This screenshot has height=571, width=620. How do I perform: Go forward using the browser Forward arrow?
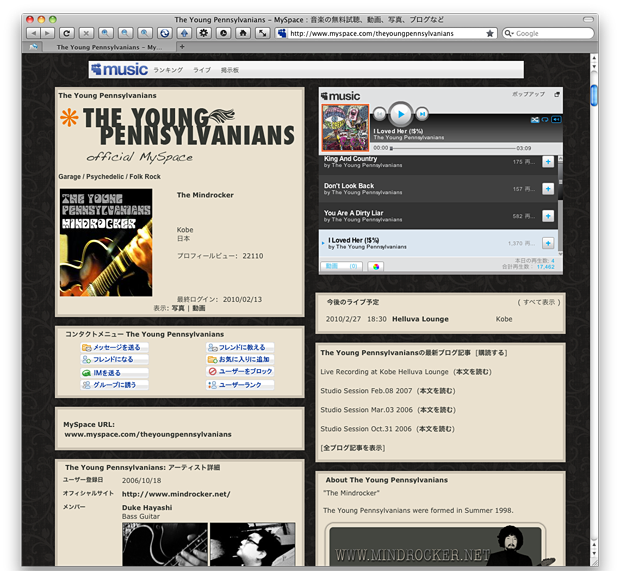pyautogui.click(x=47, y=33)
